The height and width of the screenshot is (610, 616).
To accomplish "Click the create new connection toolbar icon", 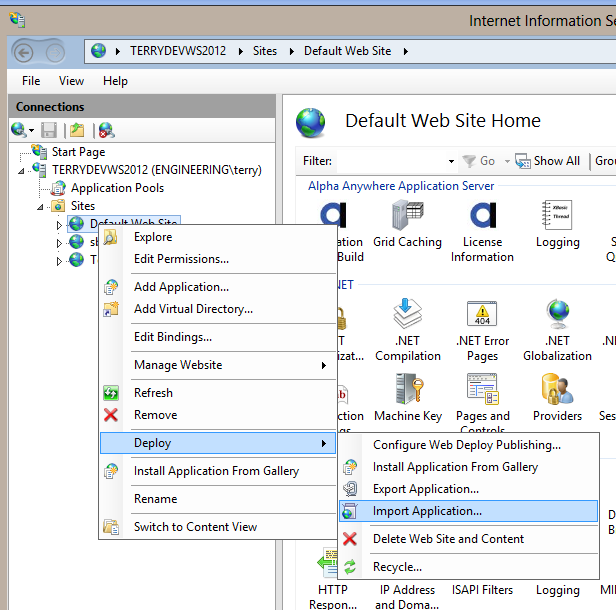I will tap(18, 130).
